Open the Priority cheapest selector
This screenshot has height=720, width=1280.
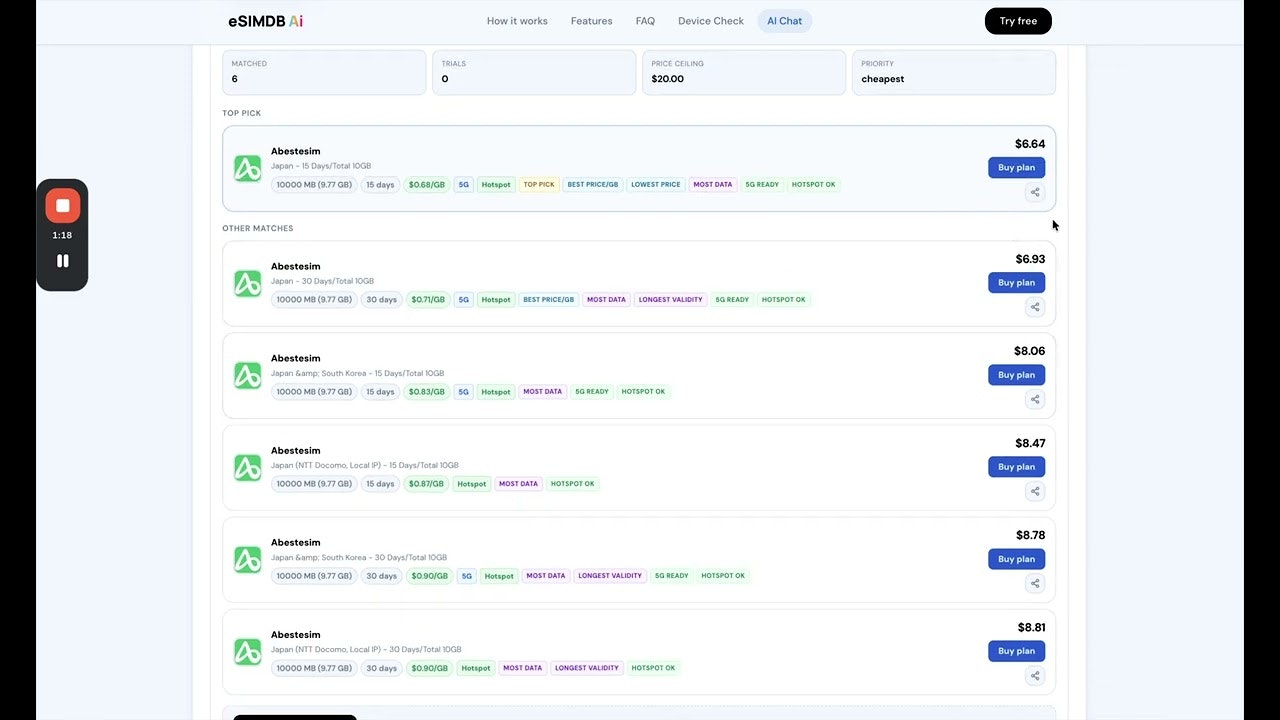(x=952, y=72)
